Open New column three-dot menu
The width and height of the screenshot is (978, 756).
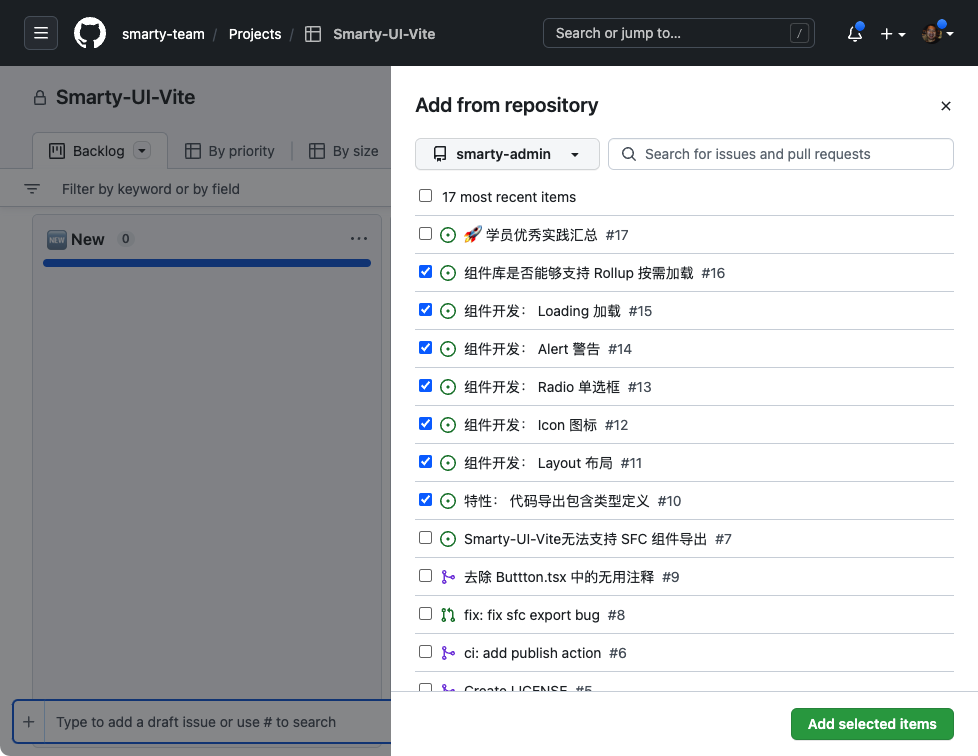(359, 239)
